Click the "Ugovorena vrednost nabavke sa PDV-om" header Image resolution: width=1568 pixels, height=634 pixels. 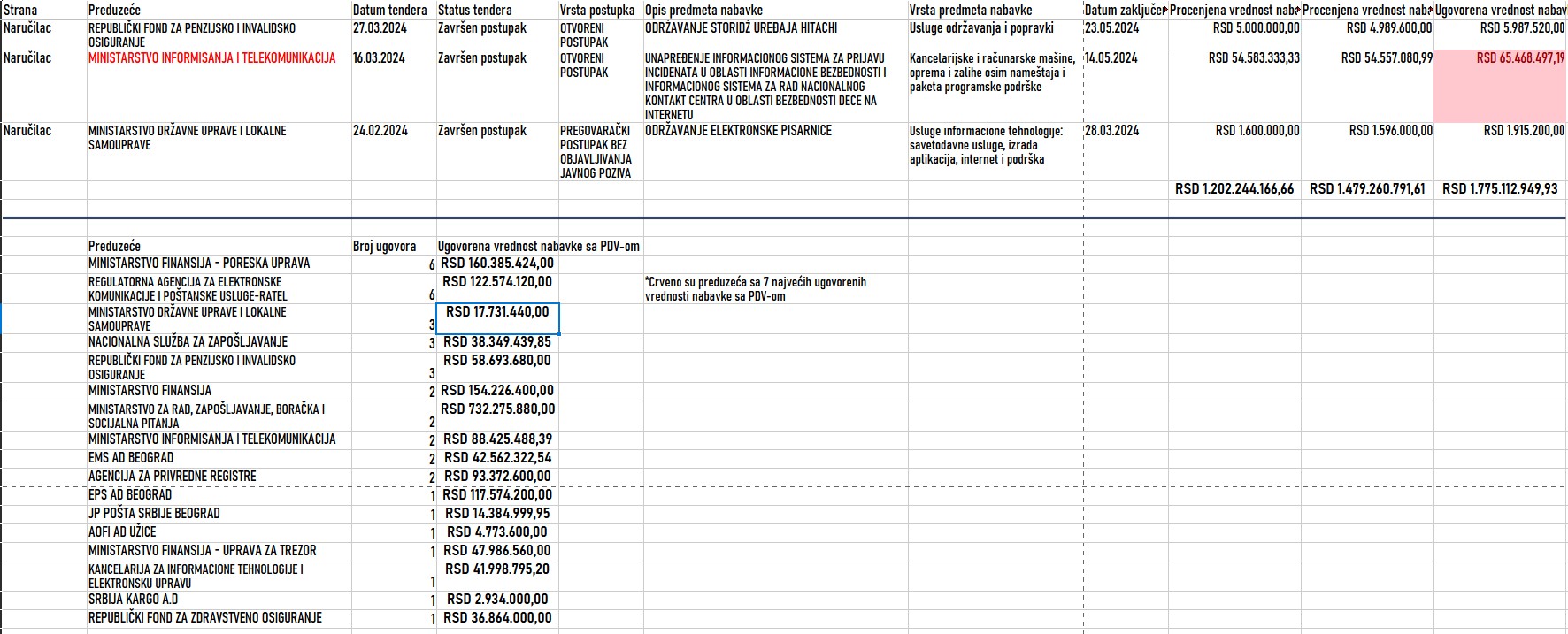538,246
